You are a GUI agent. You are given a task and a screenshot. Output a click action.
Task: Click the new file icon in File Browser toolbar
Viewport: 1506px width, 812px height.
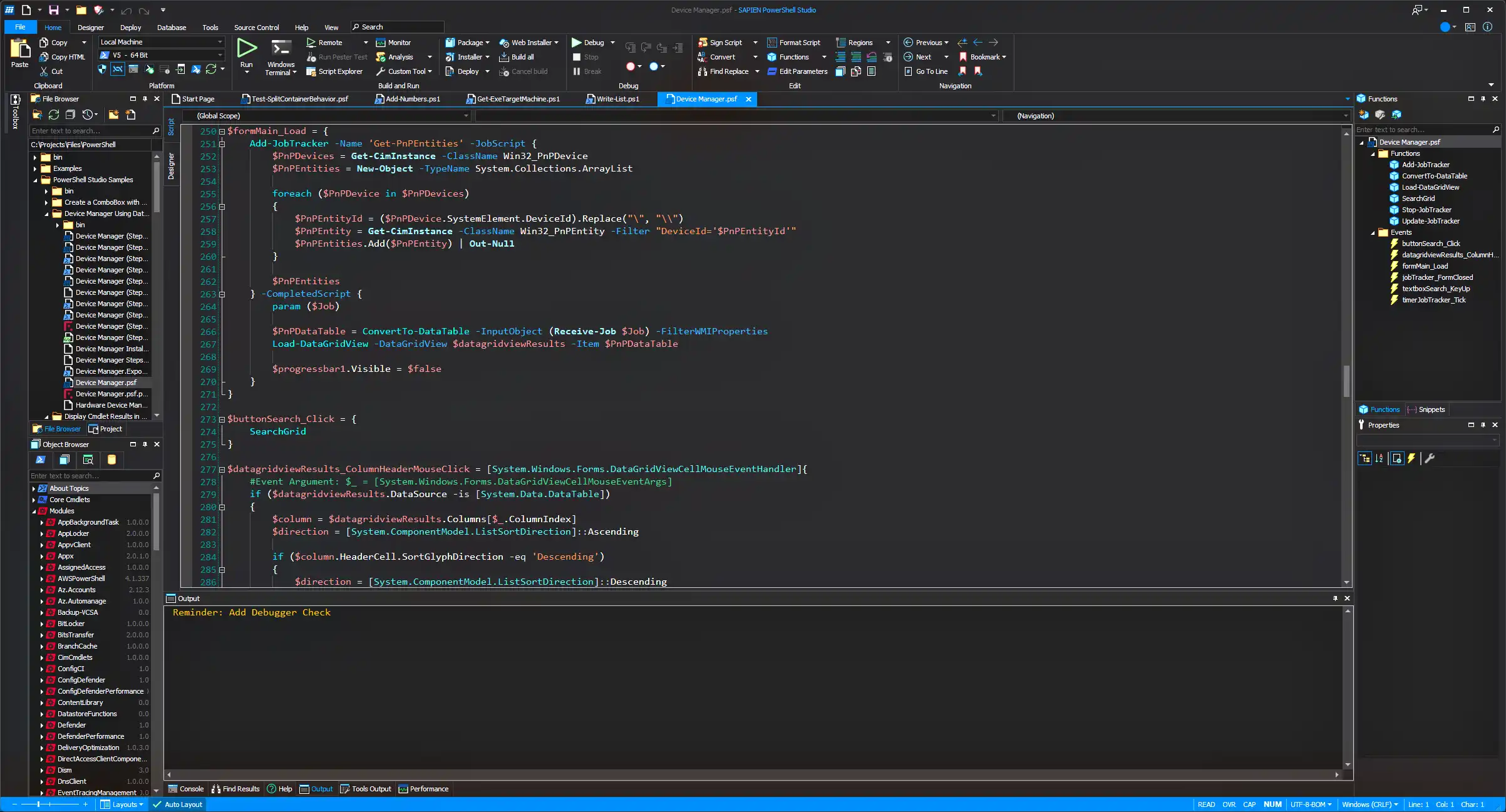click(130, 115)
